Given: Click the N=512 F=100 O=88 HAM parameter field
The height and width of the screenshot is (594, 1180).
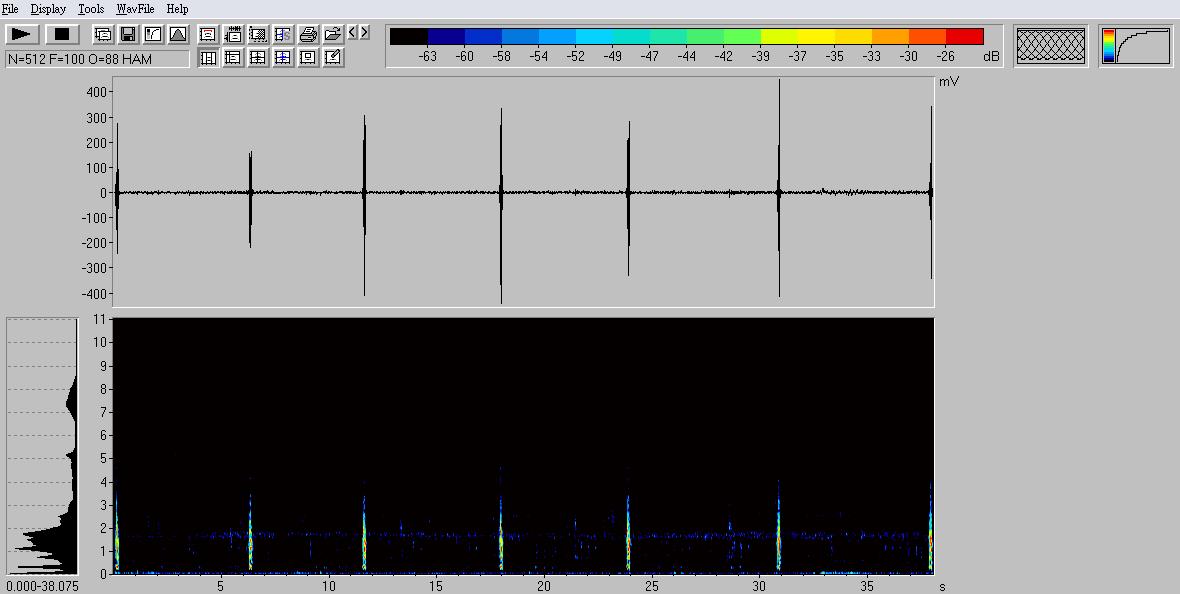Looking at the screenshot, I should click(97, 59).
